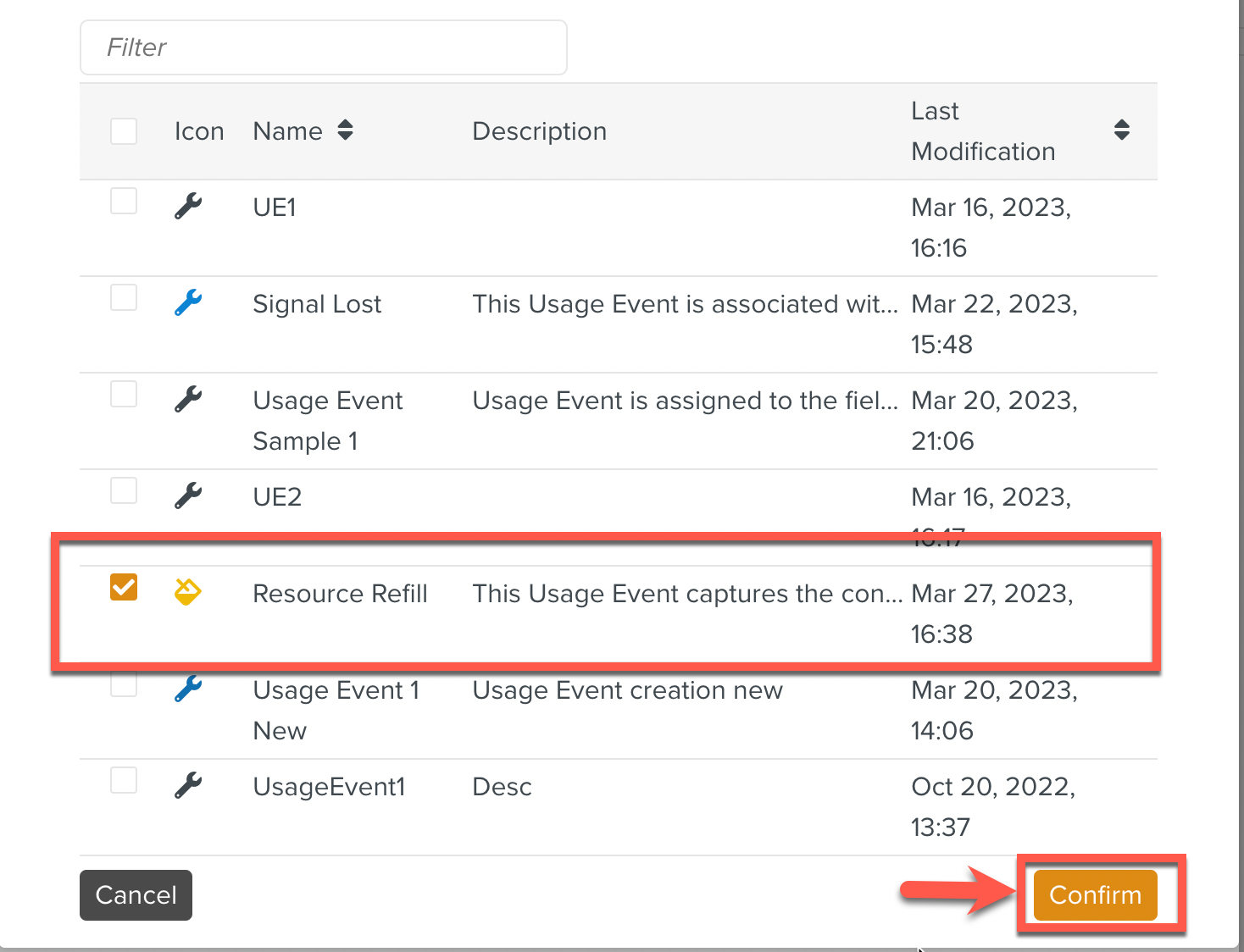Sort by Last Modification arrows
The height and width of the screenshot is (952, 1244).
point(1121,130)
